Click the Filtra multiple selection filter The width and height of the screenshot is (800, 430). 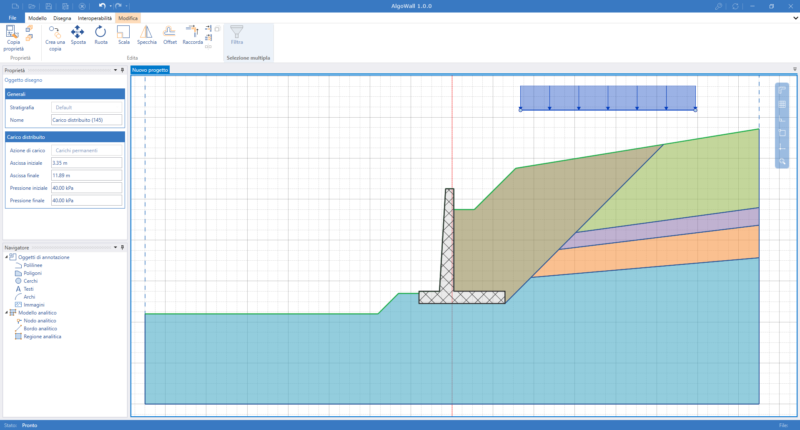pos(237,35)
